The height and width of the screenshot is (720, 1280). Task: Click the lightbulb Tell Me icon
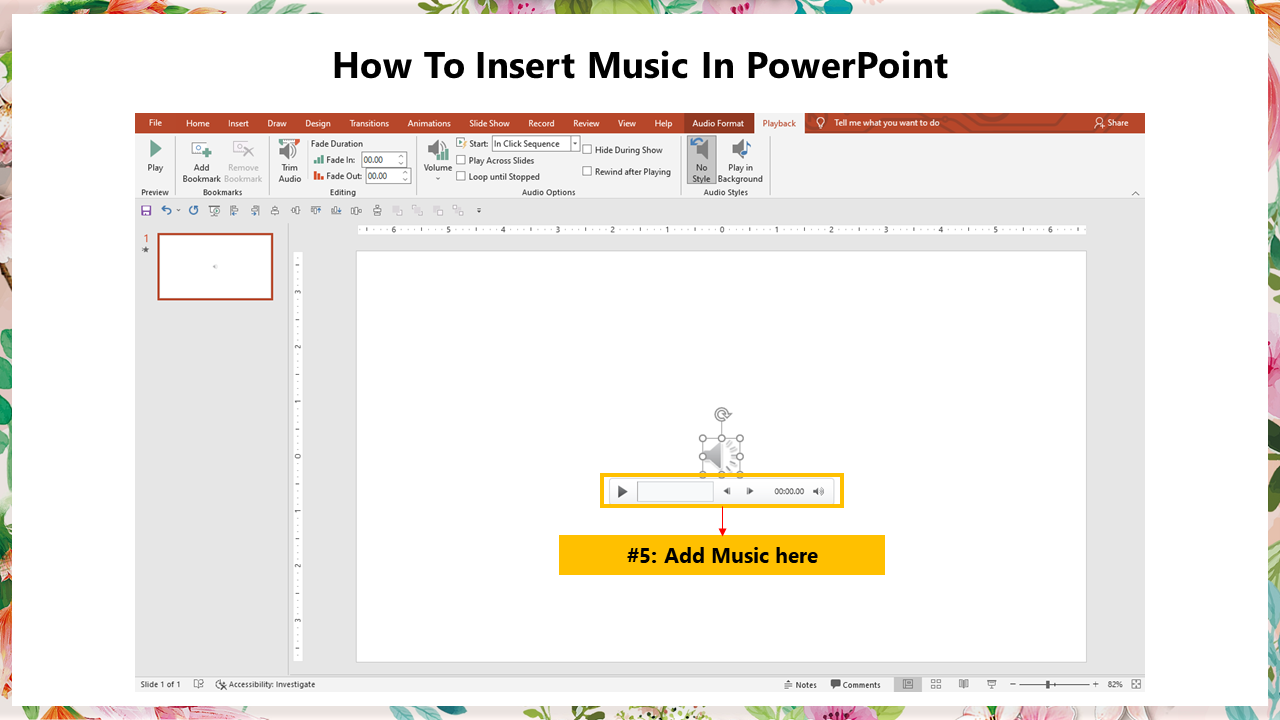coord(821,123)
